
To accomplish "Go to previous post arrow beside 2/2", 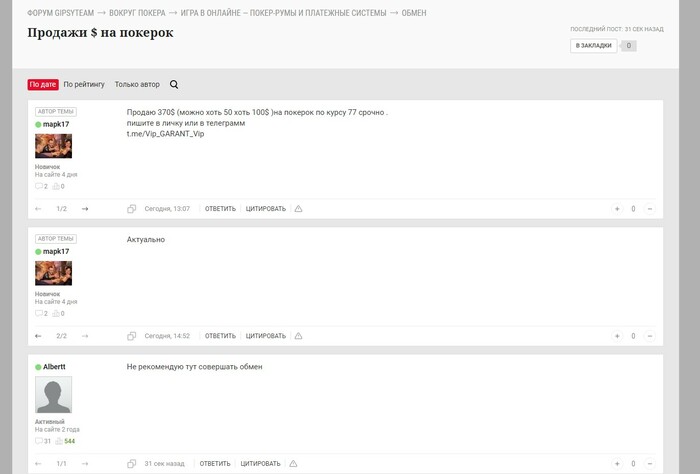I will click(38, 336).
